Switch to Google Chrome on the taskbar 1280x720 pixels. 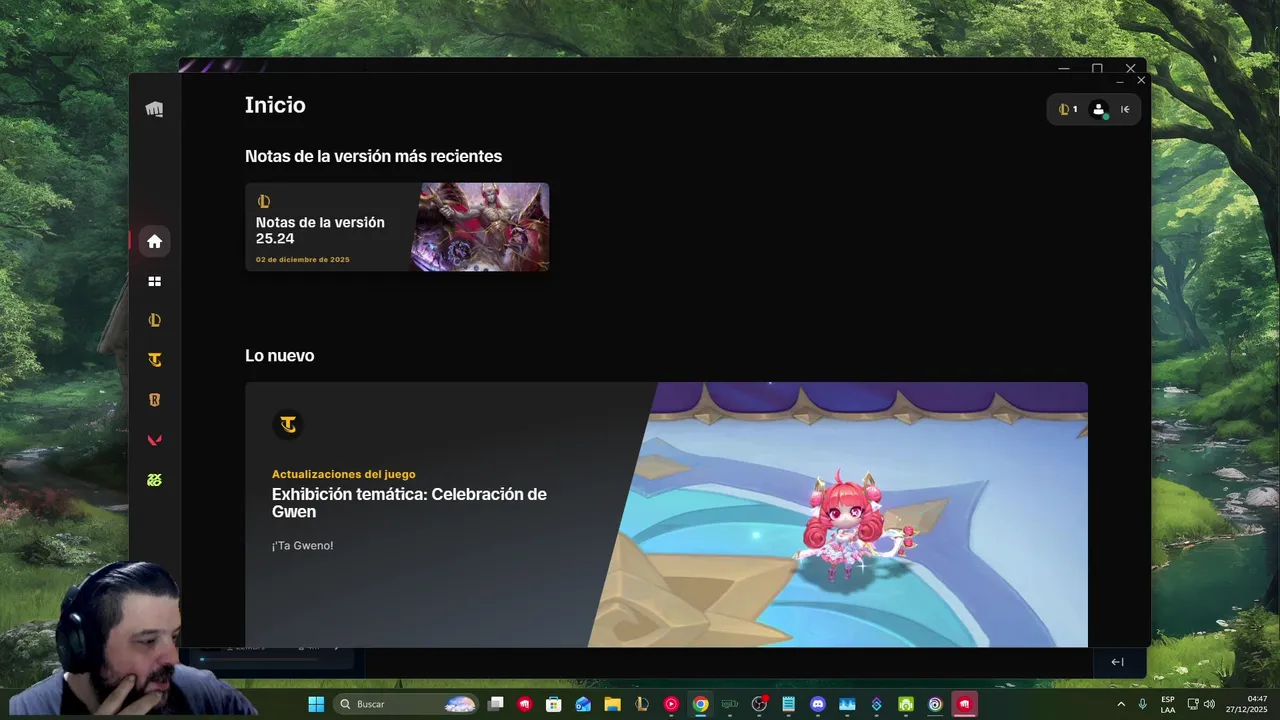(x=700, y=704)
